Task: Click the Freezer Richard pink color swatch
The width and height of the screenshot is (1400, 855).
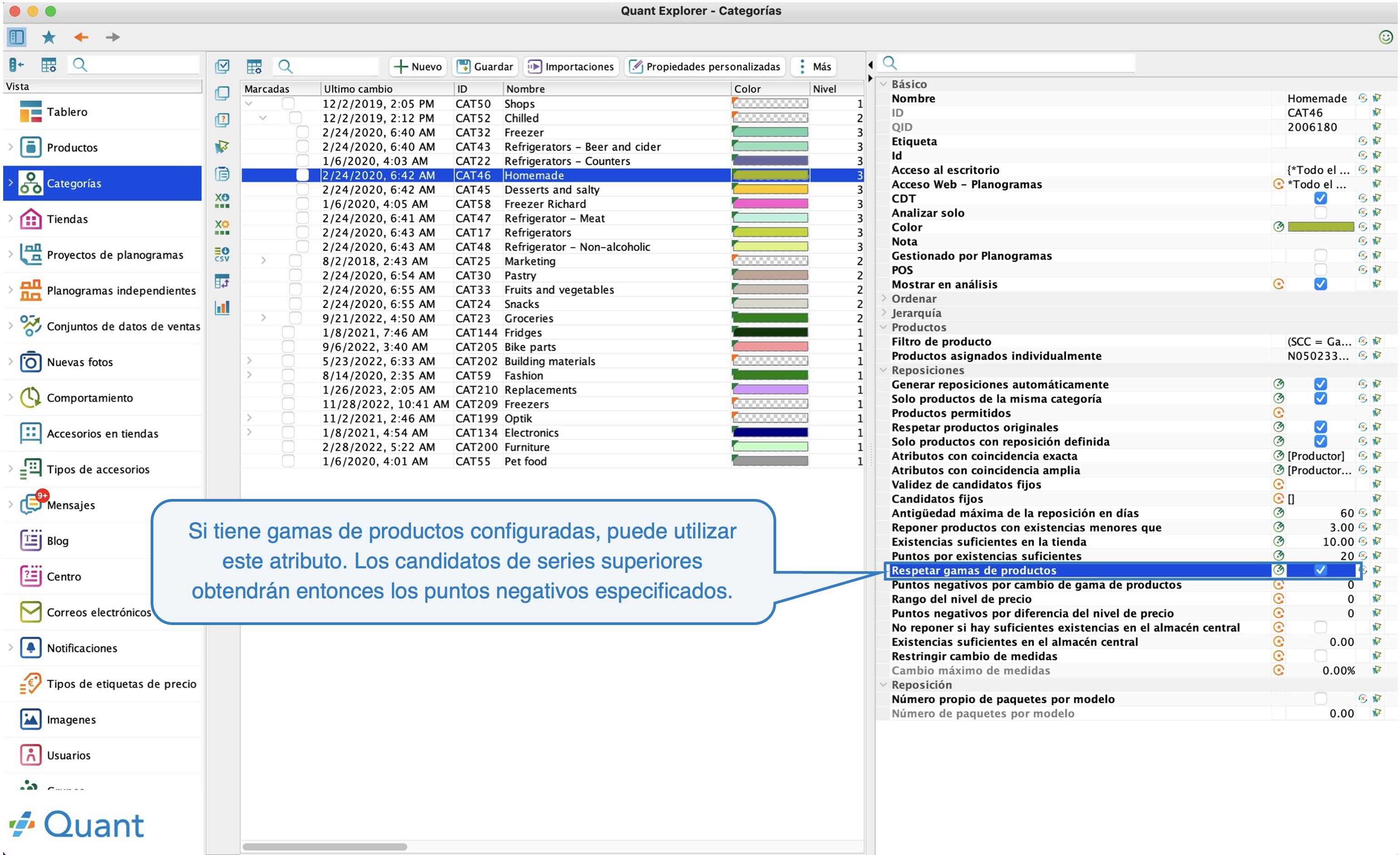Action: point(770,203)
